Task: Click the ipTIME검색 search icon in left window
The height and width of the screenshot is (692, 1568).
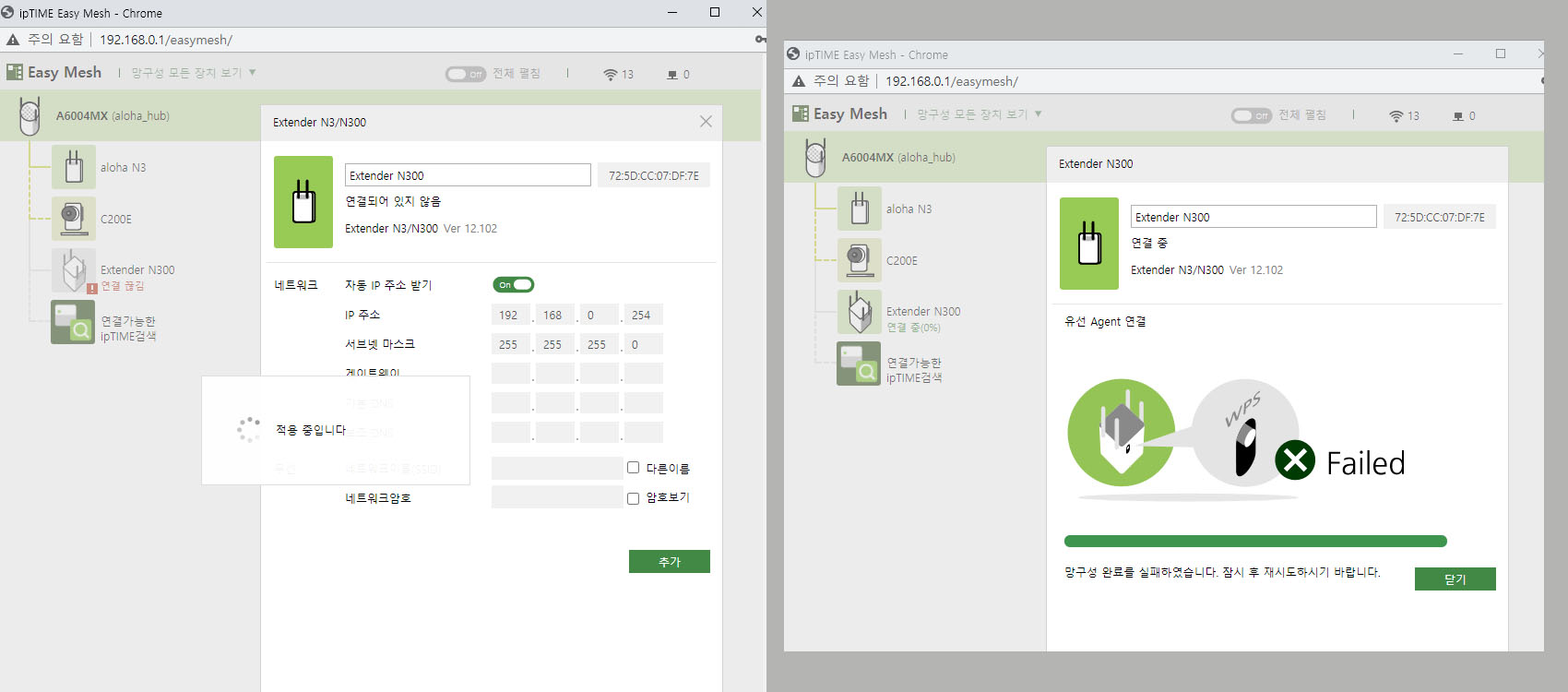Action: coord(73,322)
